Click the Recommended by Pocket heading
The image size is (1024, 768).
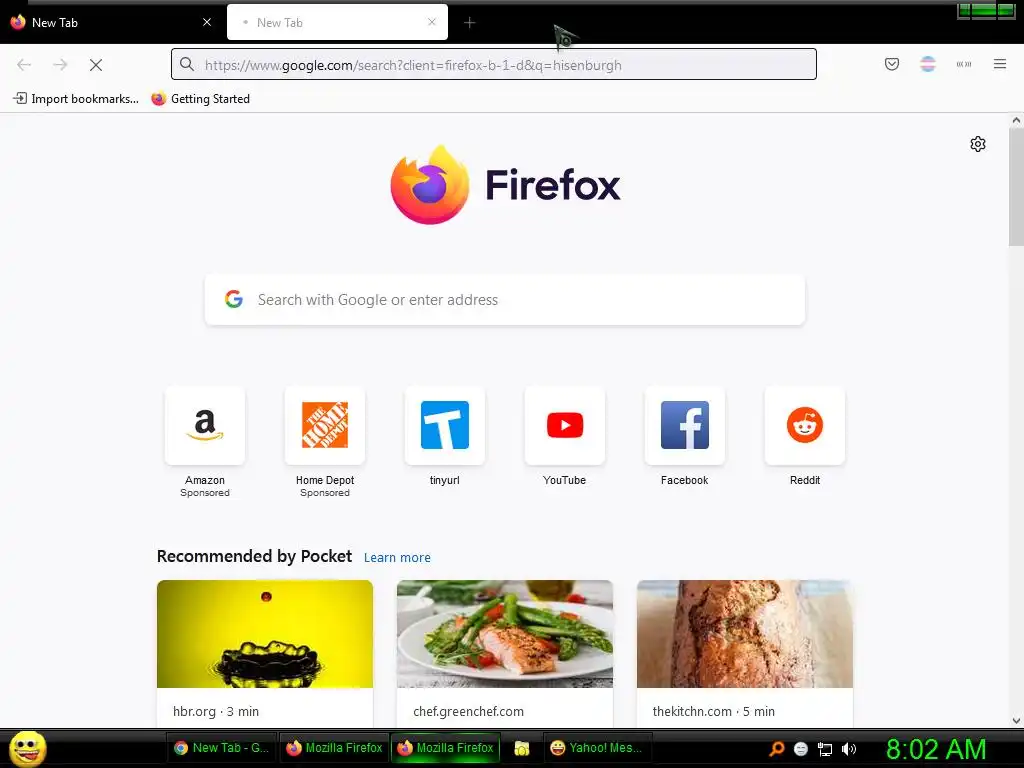click(x=254, y=556)
